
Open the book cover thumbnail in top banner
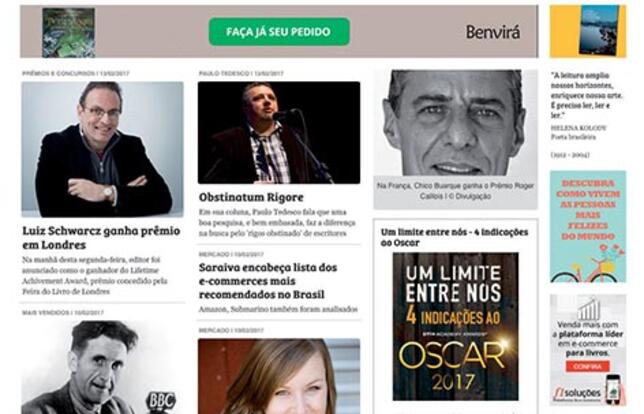pos(69,32)
